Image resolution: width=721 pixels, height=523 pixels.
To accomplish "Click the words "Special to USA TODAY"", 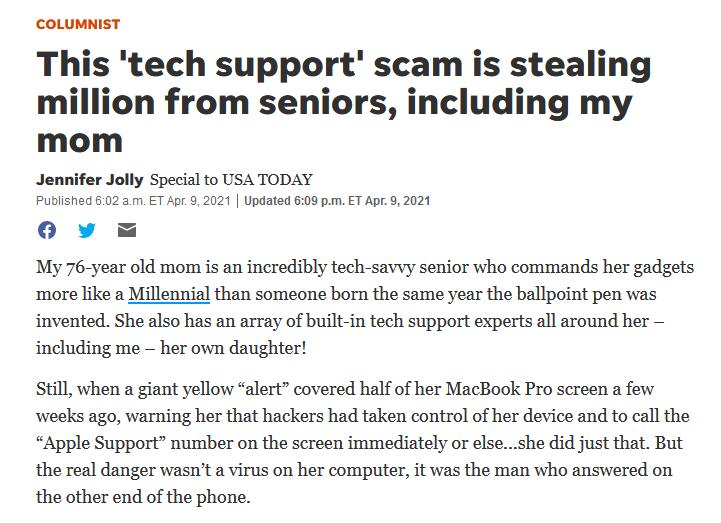I will pos(231,179).
